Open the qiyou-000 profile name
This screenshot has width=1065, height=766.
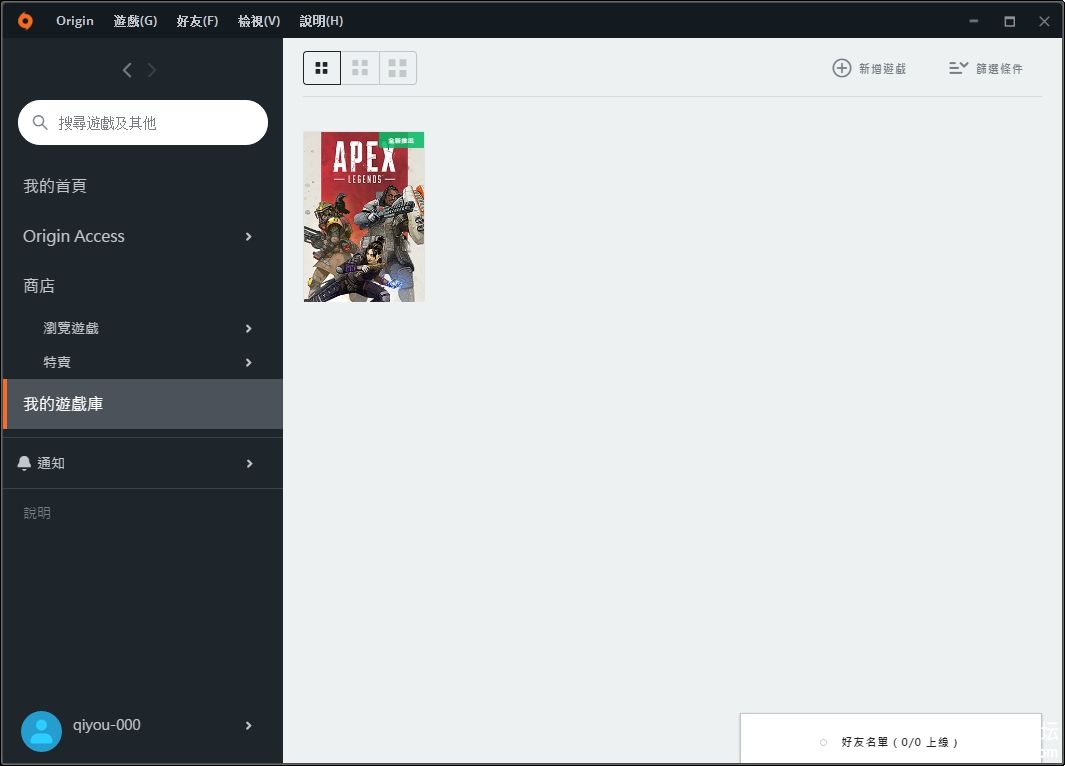point(107,725)
